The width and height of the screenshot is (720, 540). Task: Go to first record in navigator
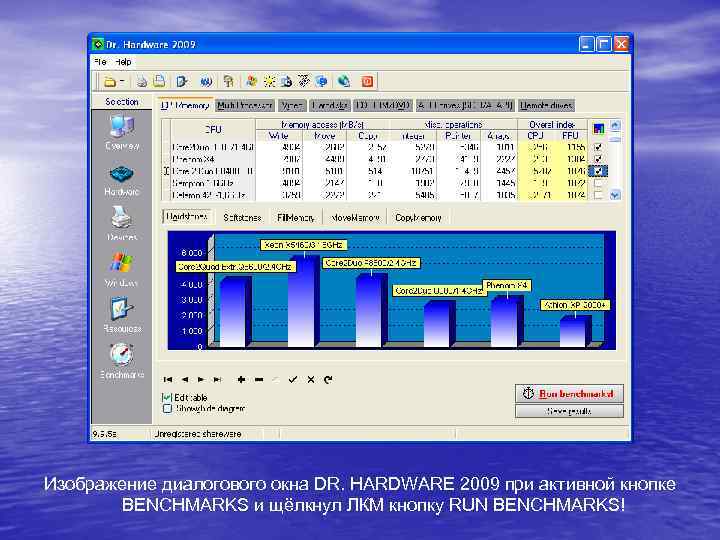[x=167, y=379]
